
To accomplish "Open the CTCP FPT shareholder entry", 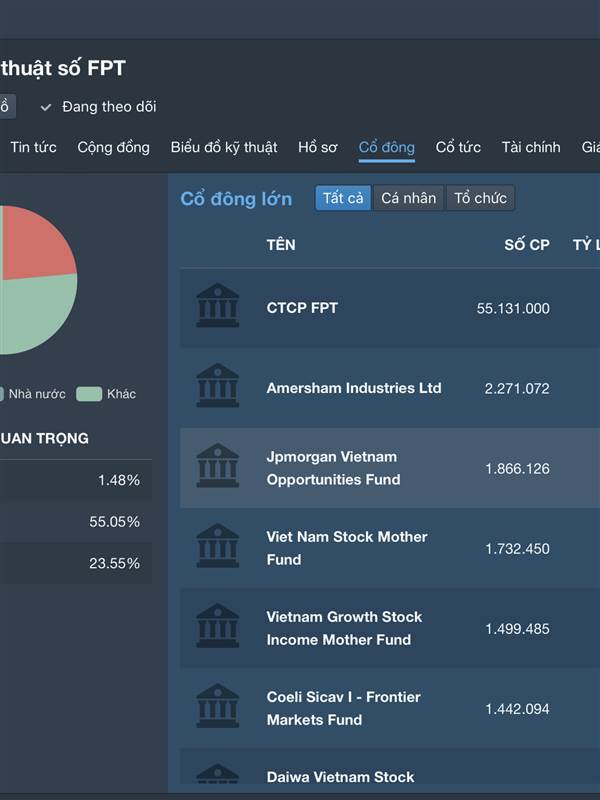I will point(390,308).
